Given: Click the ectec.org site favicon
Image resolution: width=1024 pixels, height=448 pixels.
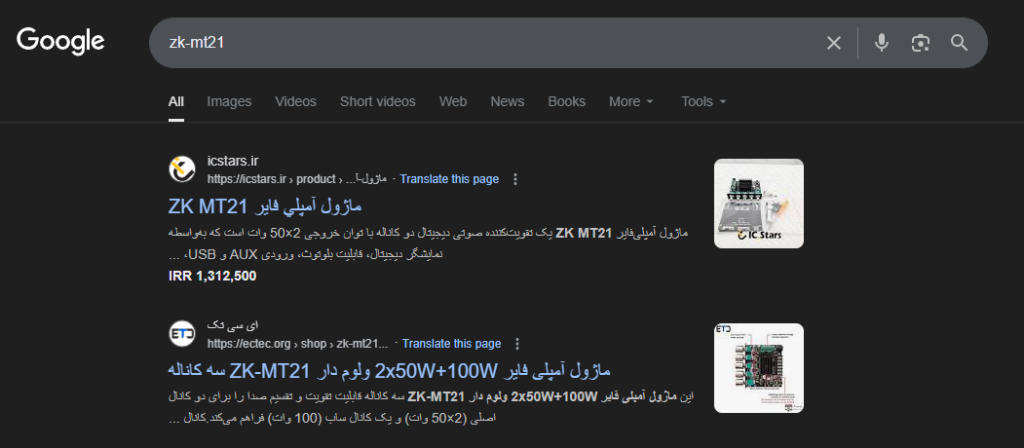Looking at the screenshot, I should tap(182, 334).
